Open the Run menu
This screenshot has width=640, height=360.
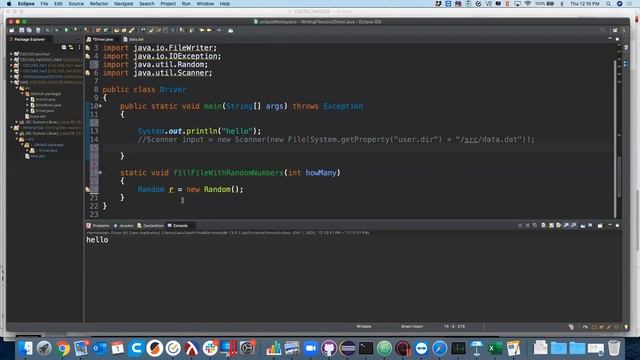pos(186,4)
